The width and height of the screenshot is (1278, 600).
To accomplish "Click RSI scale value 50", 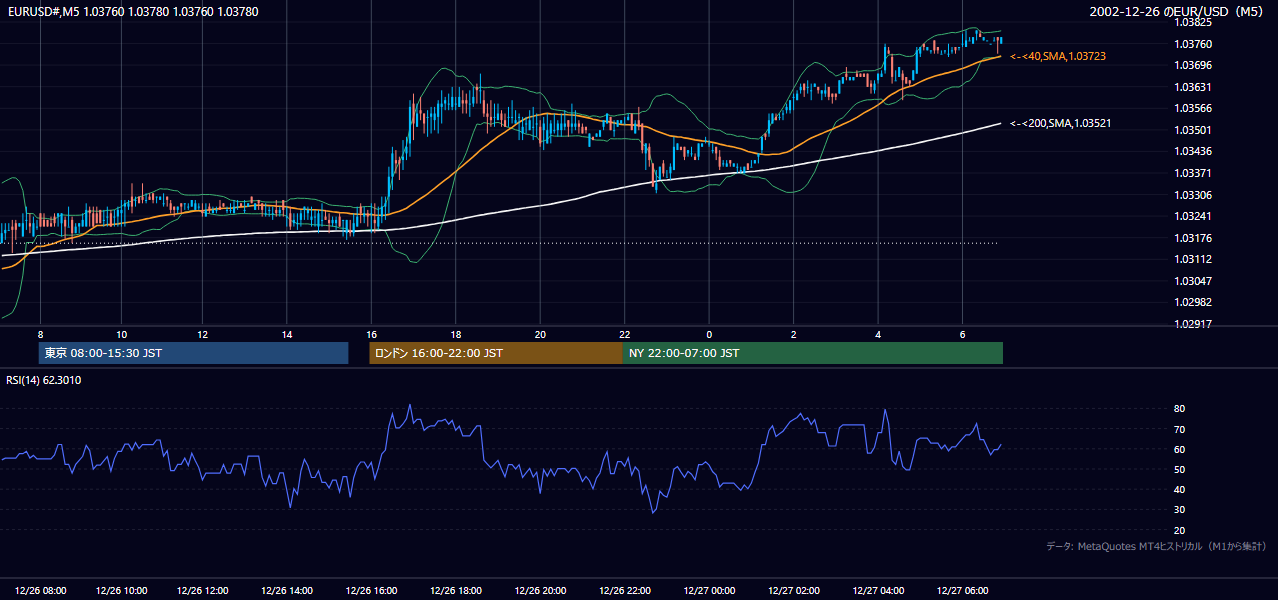I will (x=1180, y=470).
